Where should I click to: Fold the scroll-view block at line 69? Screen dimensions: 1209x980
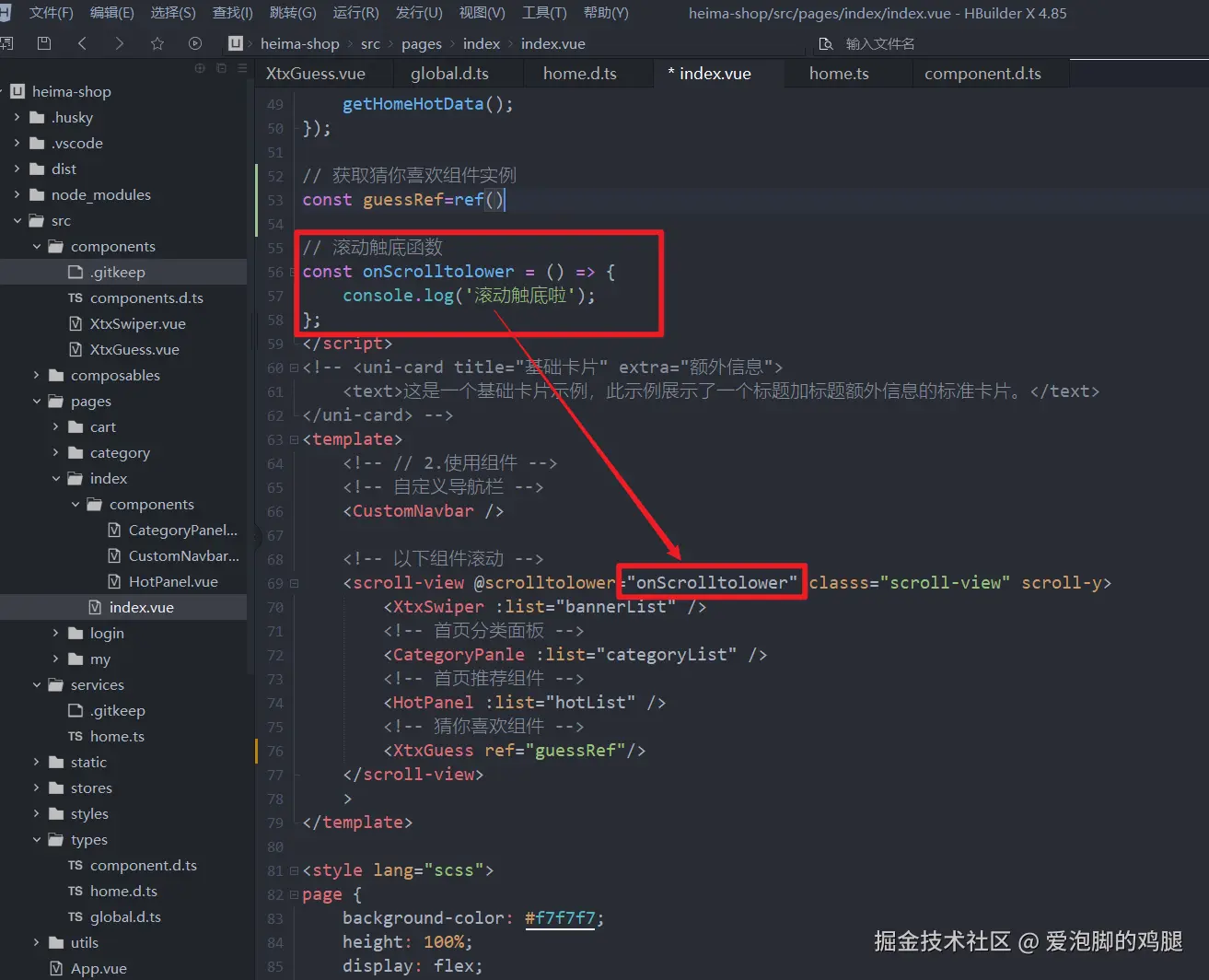coord(294,583)
